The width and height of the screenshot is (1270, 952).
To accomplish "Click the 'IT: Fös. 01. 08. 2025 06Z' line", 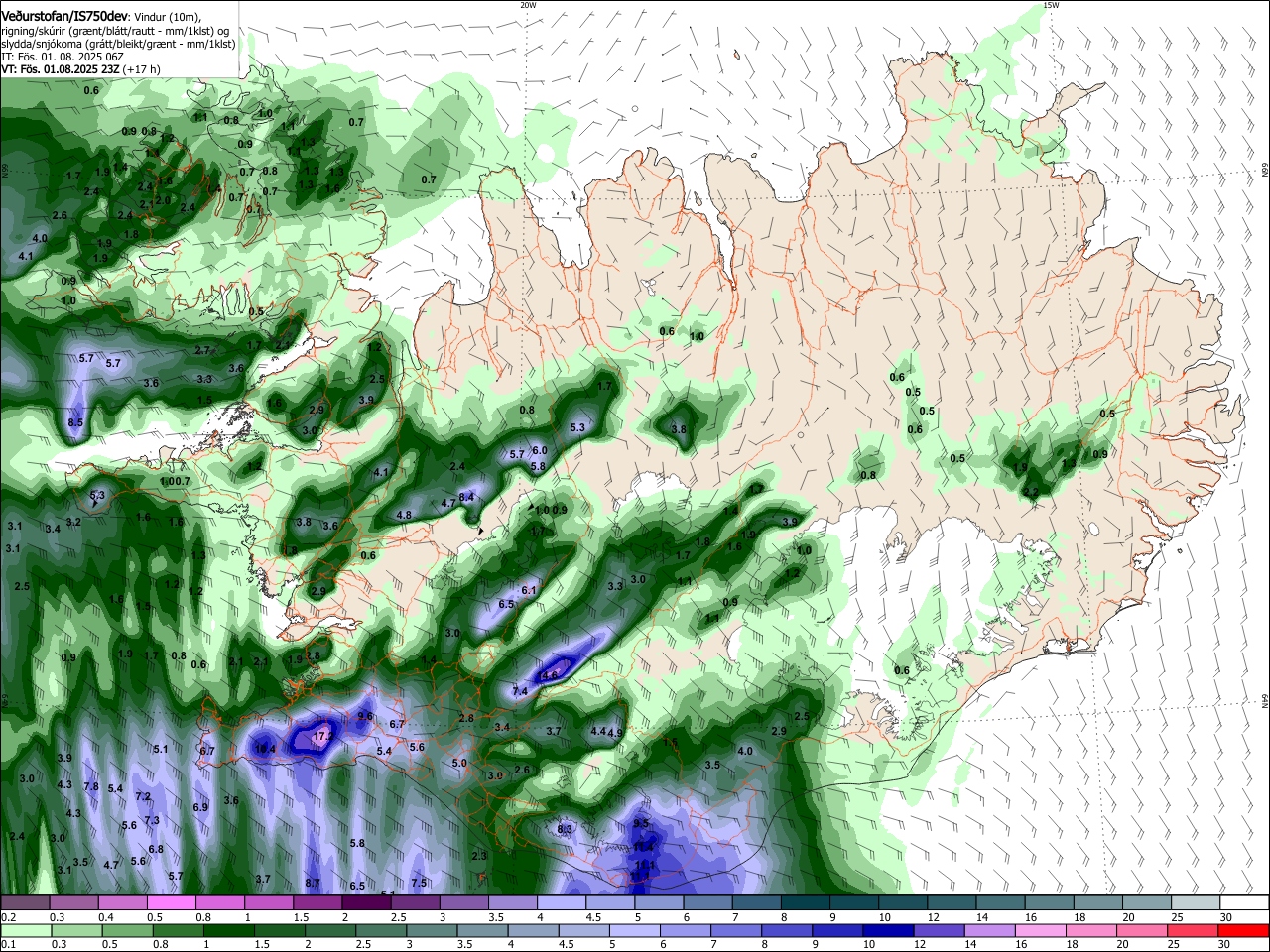I will (x=63, y=57).
